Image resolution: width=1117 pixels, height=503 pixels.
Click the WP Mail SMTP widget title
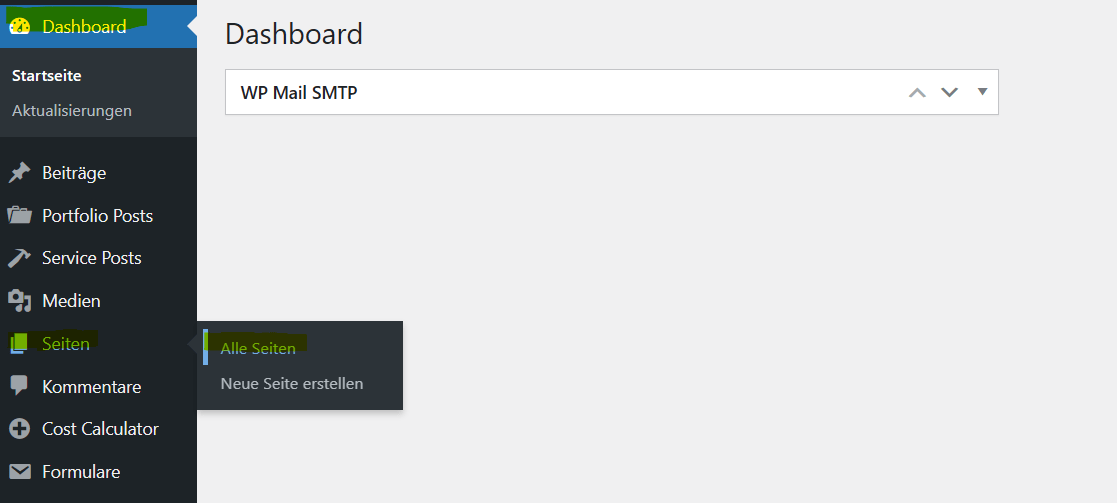tap(299, 93)
